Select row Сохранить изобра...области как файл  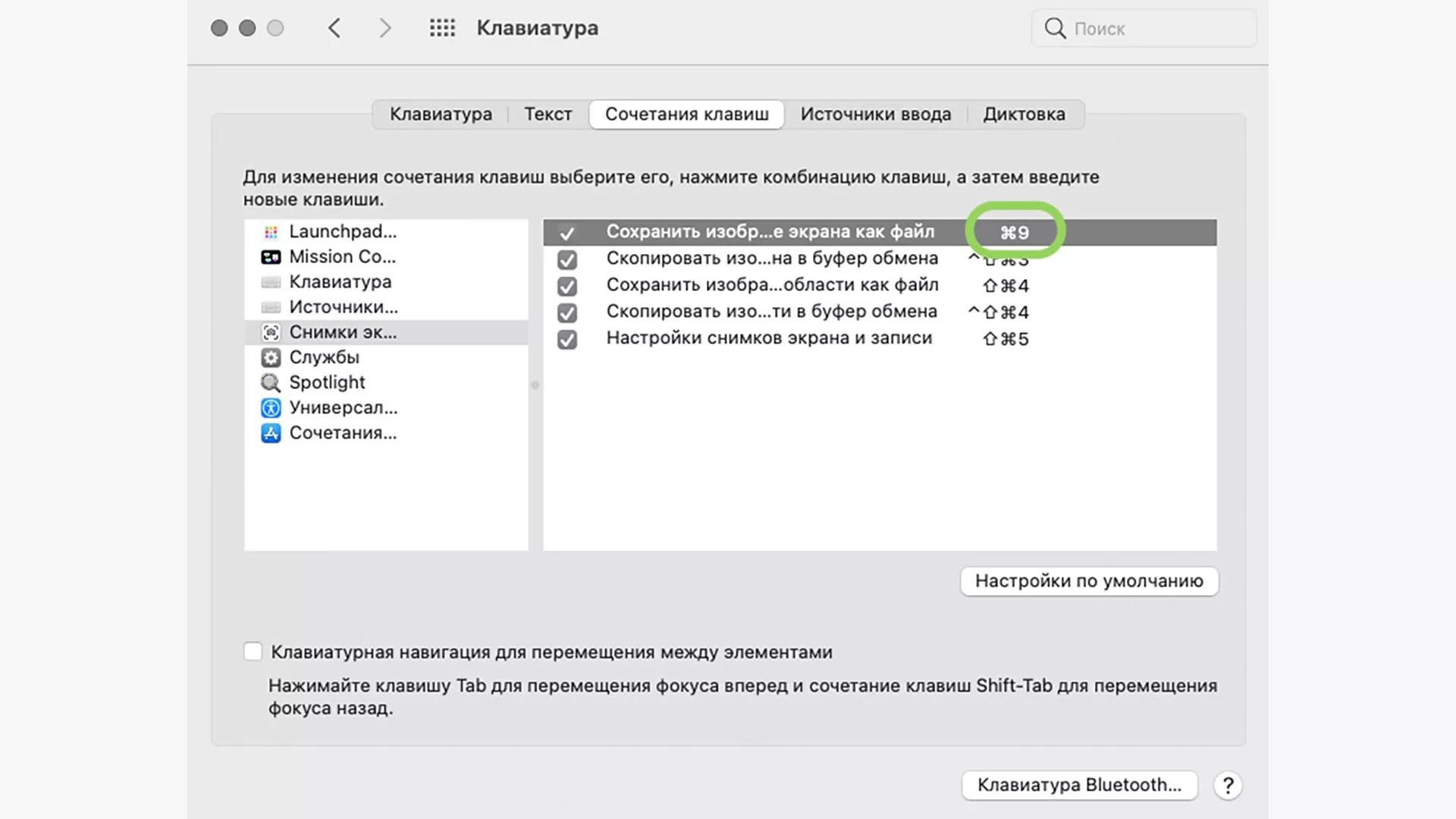(x=880, y=286)
